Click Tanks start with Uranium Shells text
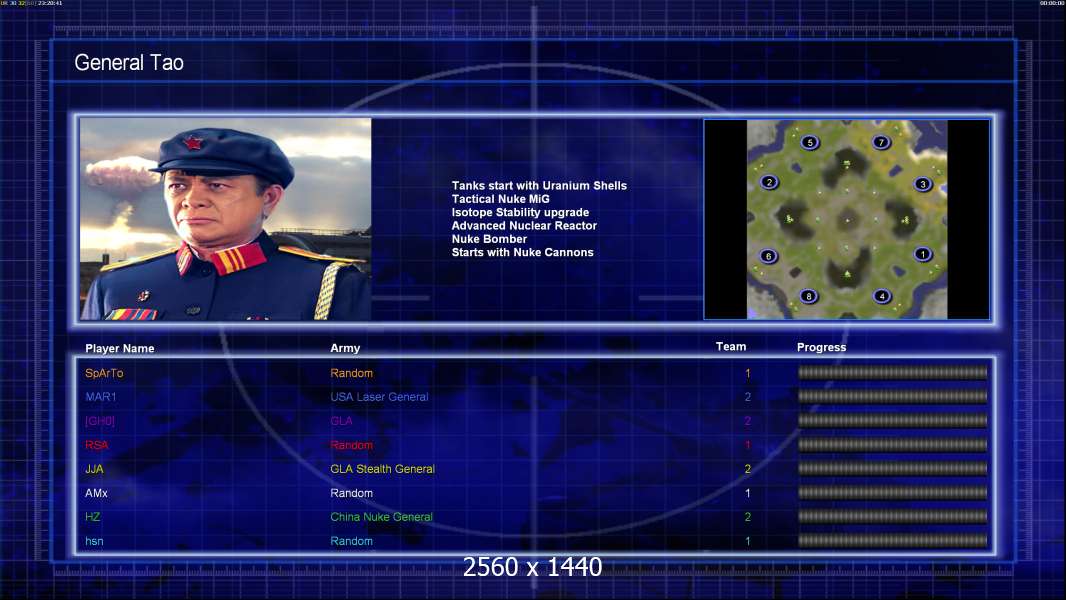 539,186
